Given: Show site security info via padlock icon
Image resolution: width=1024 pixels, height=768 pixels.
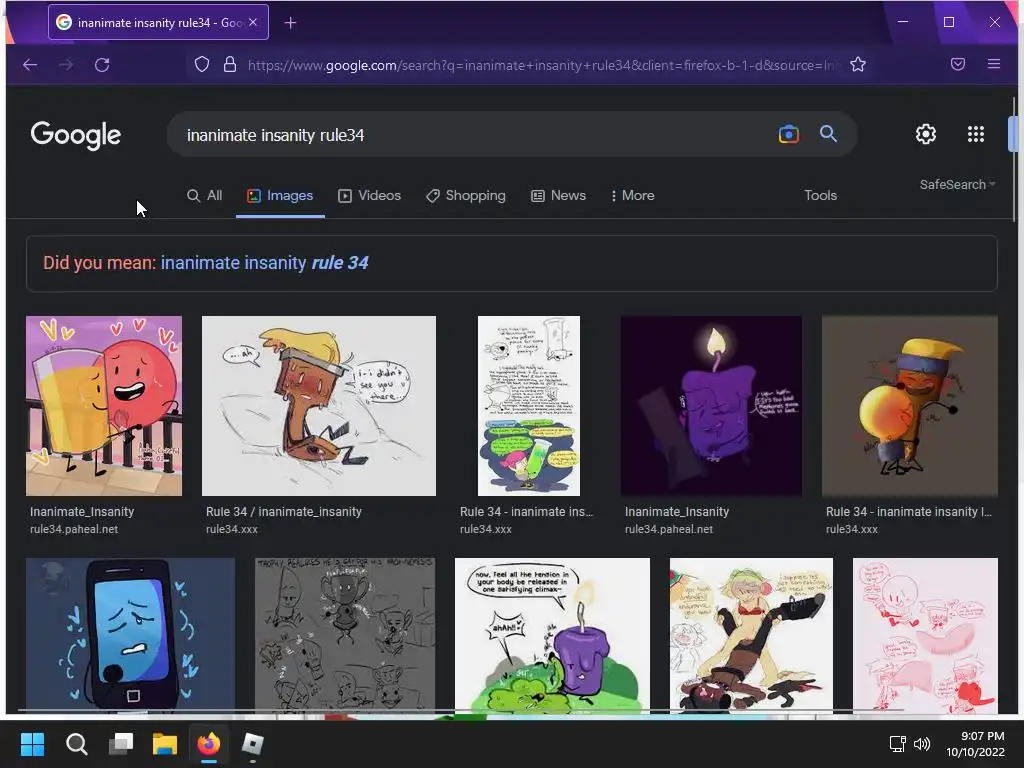Looking at the screenshot, I should point(229,65).
